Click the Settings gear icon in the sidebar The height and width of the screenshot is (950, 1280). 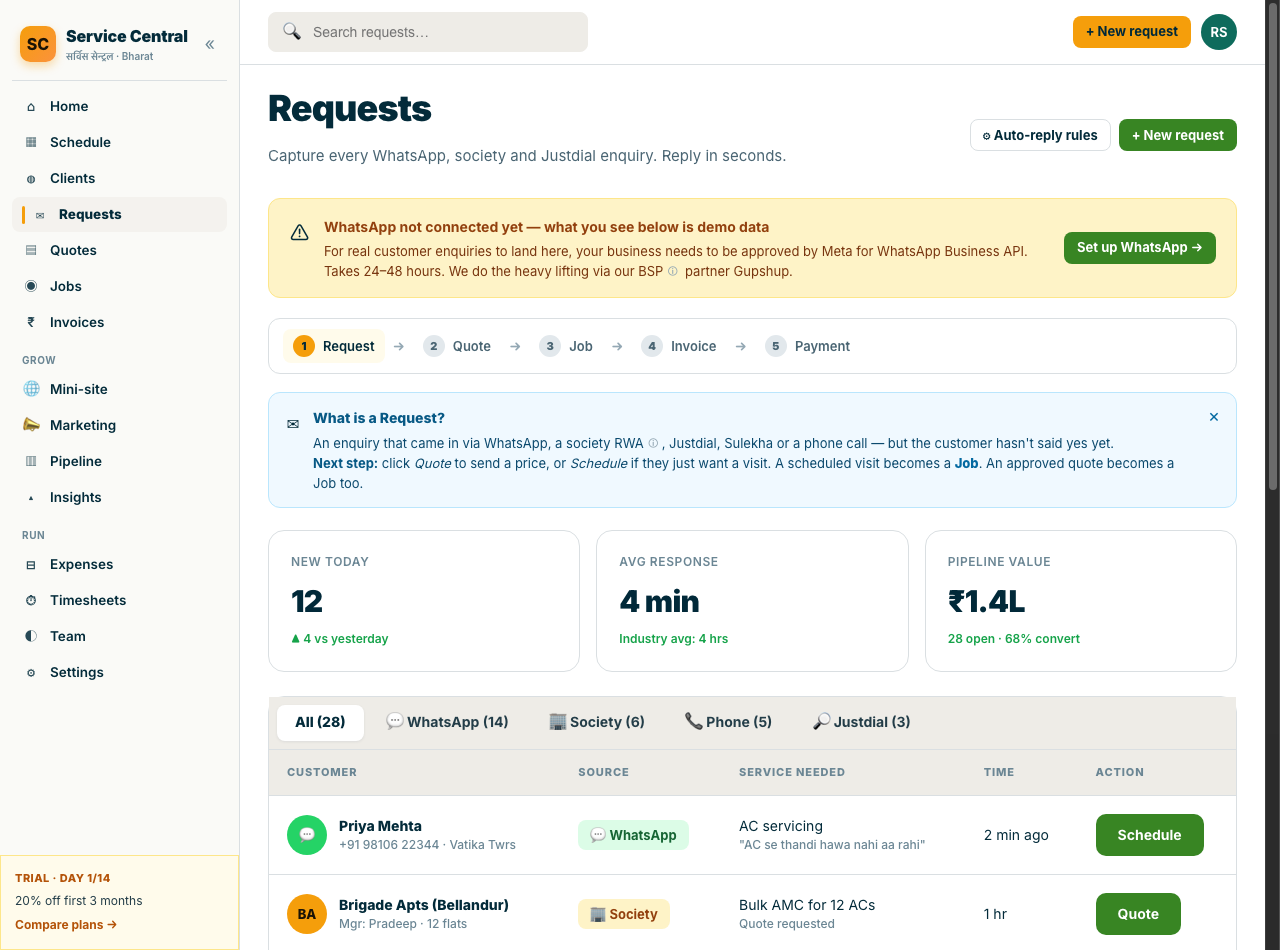point(31,672)
